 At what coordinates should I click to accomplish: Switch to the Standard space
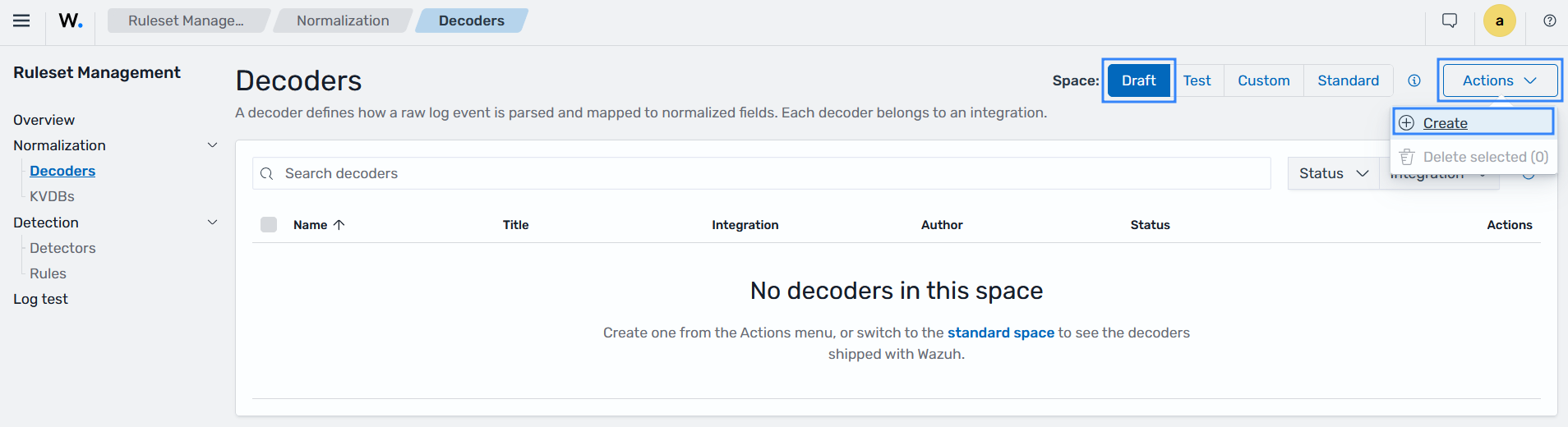click(1349, 80)
